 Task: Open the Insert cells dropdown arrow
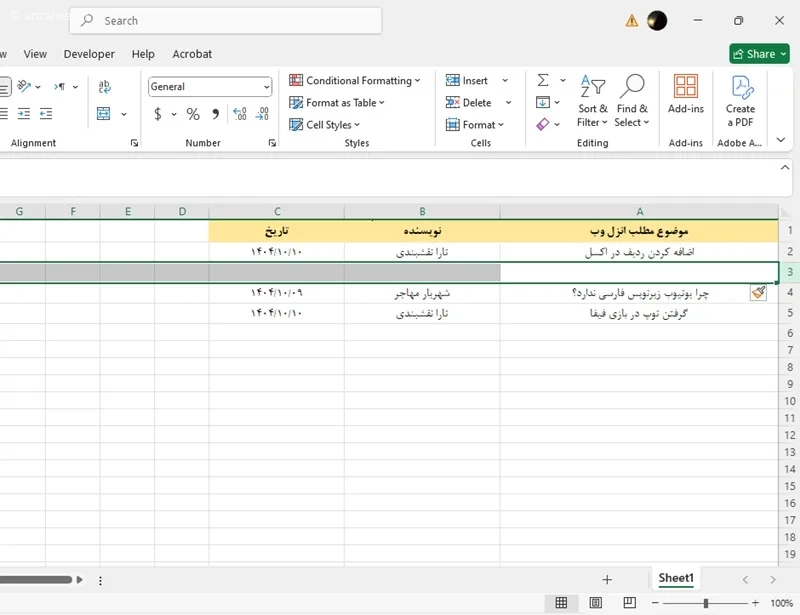[x=505, y=81]
